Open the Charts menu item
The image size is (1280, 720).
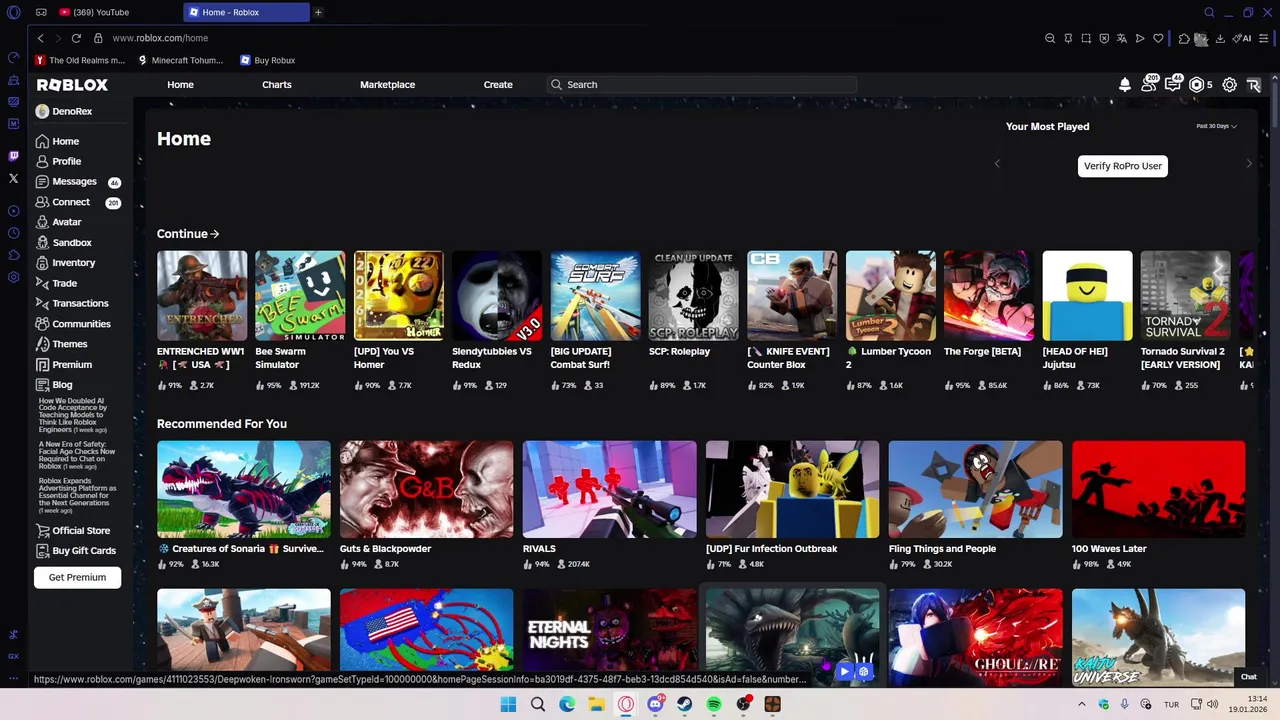(x=277, y=85)
